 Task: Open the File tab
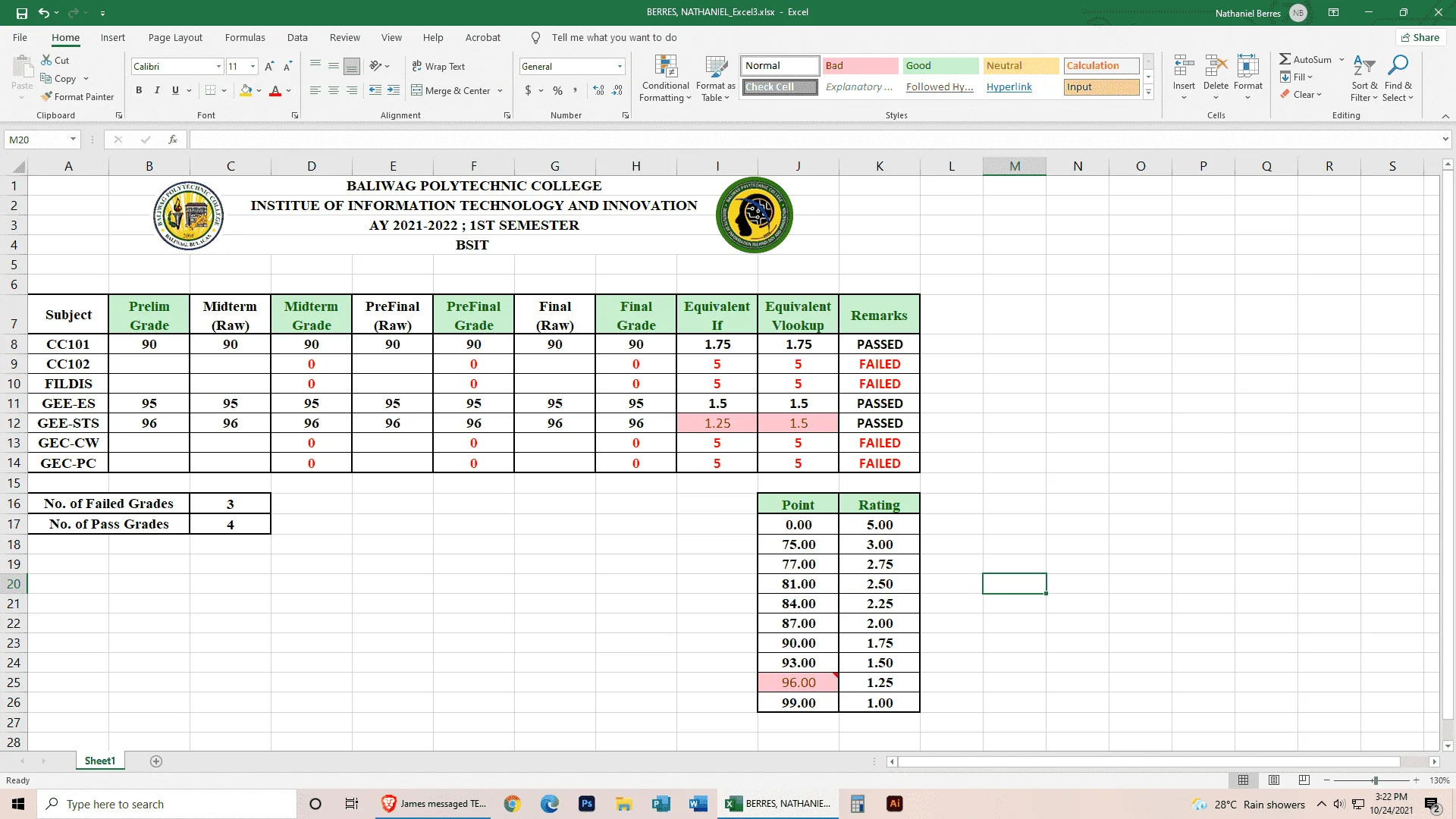[20, 37]
